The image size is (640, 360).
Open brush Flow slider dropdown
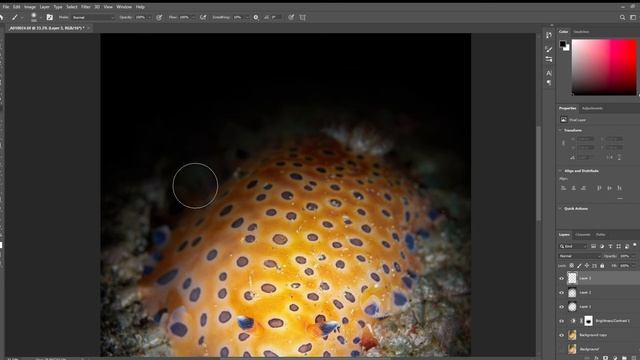tap(193, 18)
